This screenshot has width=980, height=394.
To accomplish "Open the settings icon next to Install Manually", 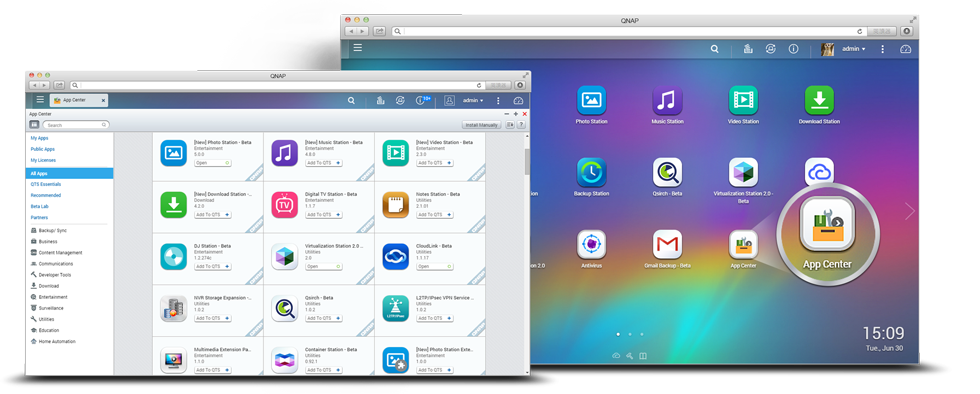I will 510,125.
